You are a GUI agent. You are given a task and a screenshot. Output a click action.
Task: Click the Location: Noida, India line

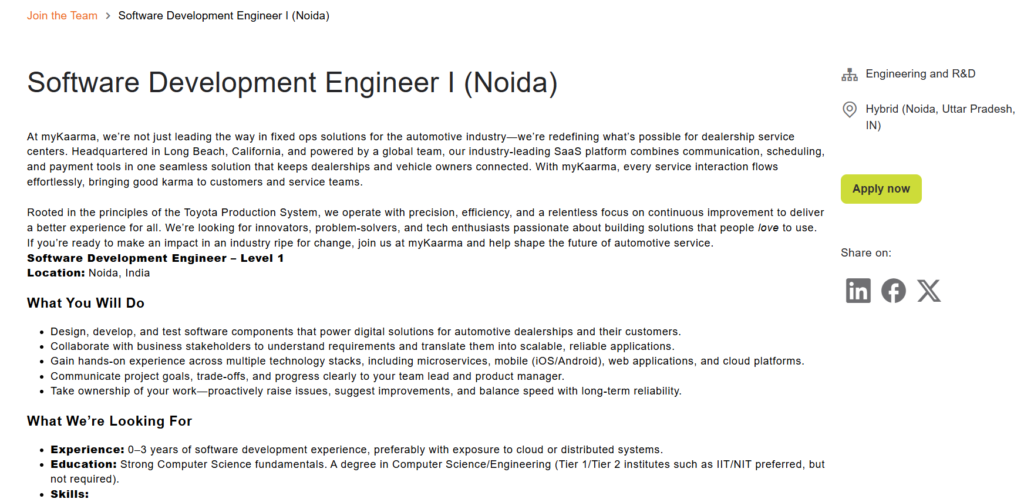coord(88,272)
